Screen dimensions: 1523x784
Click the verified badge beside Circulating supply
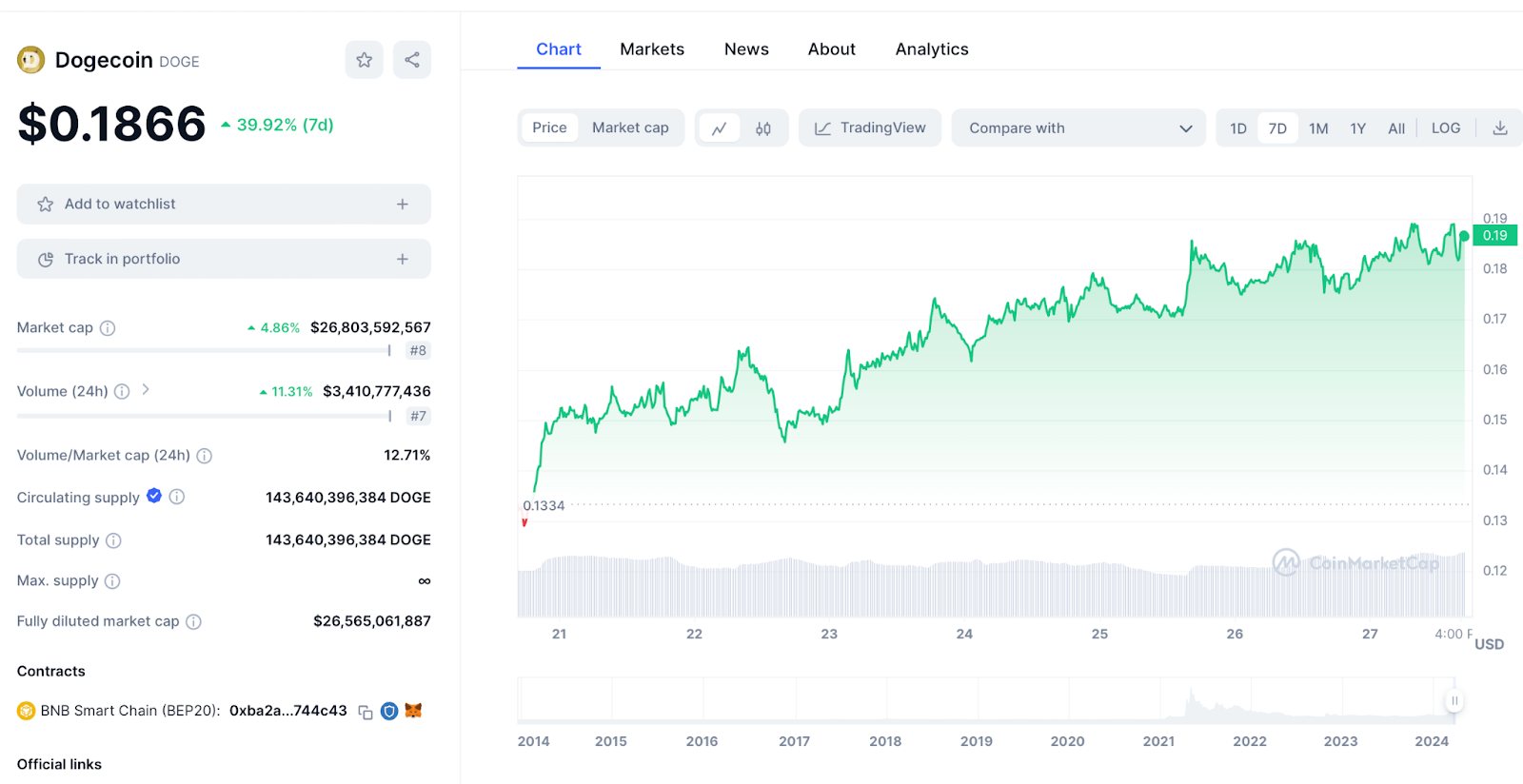point(154,496)
